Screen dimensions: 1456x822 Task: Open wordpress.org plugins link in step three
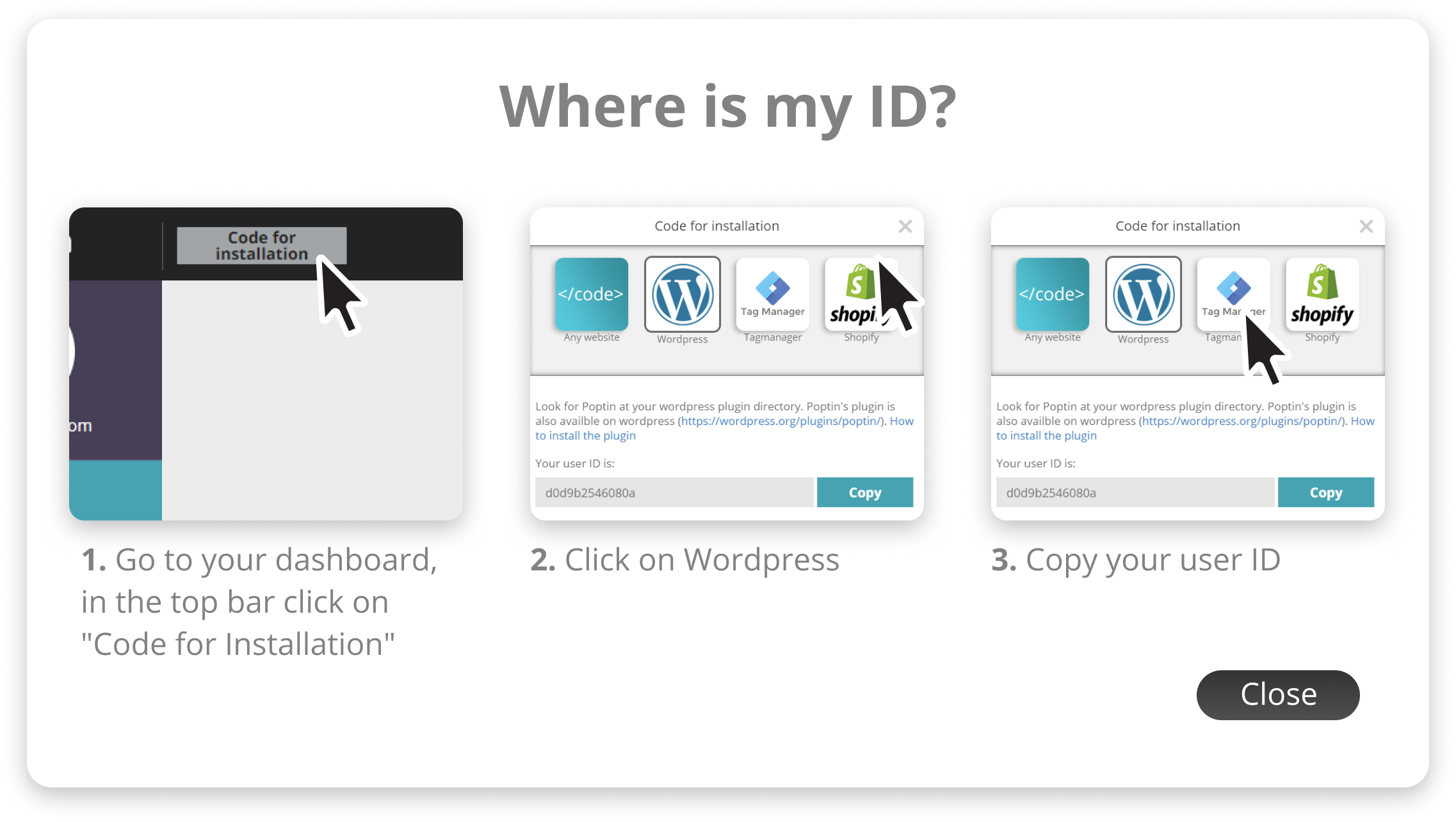[1242, 421]
